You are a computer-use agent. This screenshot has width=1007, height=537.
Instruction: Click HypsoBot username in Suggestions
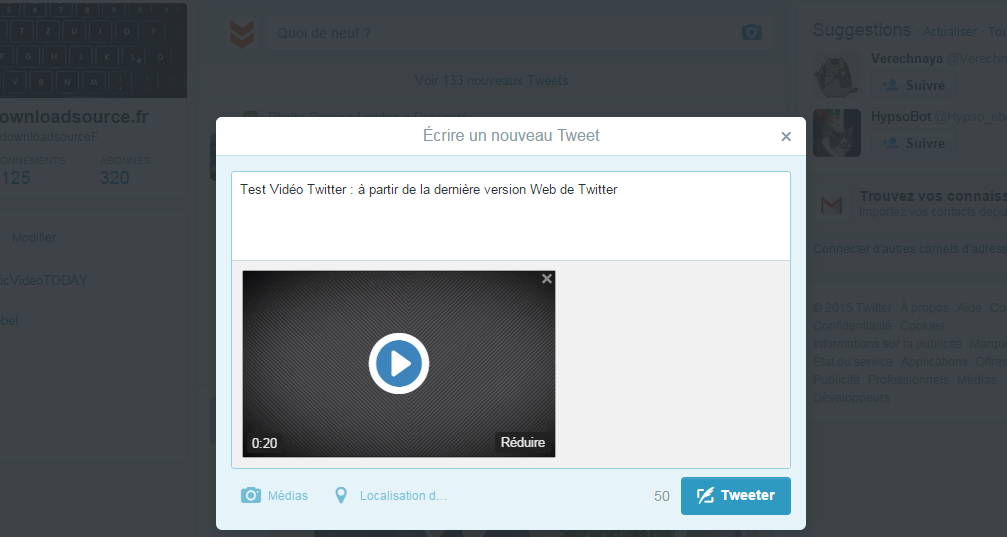click(902, 116)
